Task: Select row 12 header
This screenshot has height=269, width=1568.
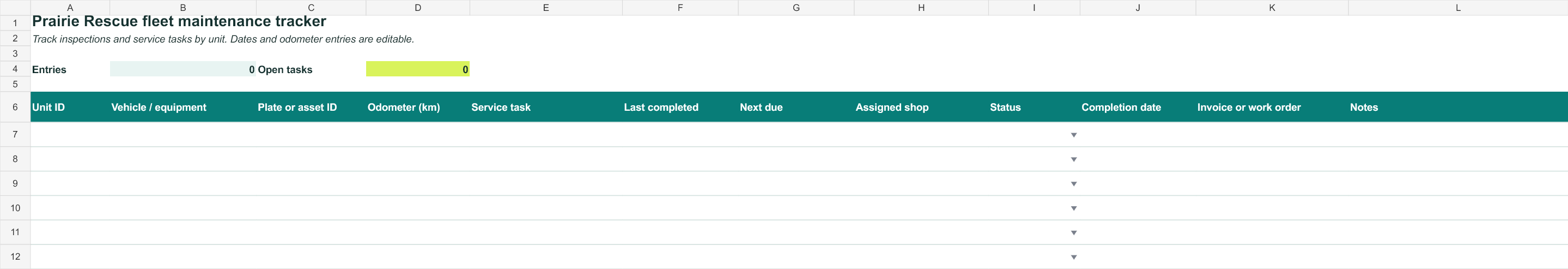Action: tap(15, 256)
